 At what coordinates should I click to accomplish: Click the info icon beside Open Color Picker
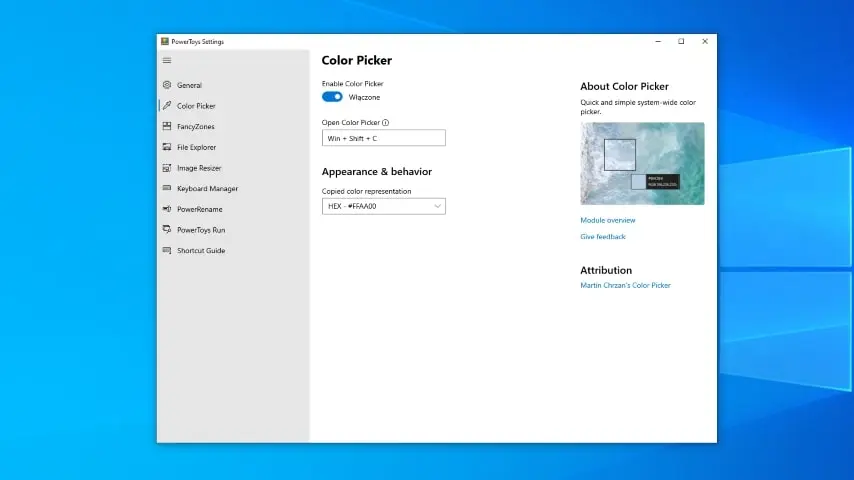point(386,123)
